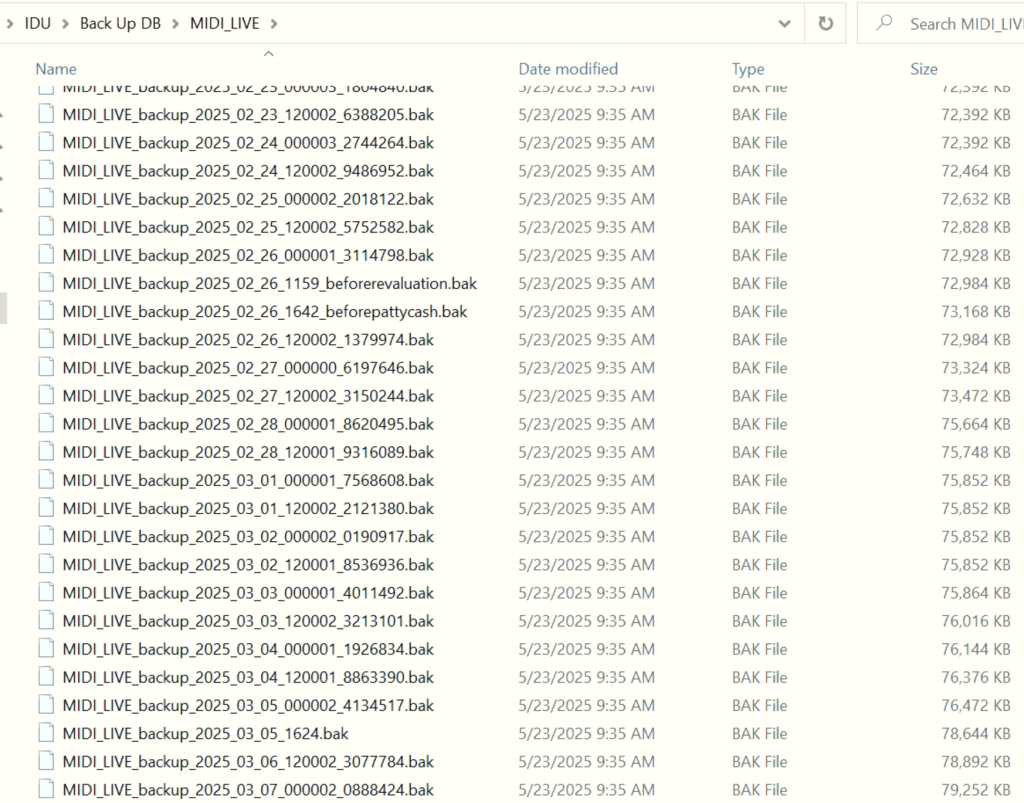Click the file icon of 2025_03_04_120001_8863390.bak

coord(46,676)
